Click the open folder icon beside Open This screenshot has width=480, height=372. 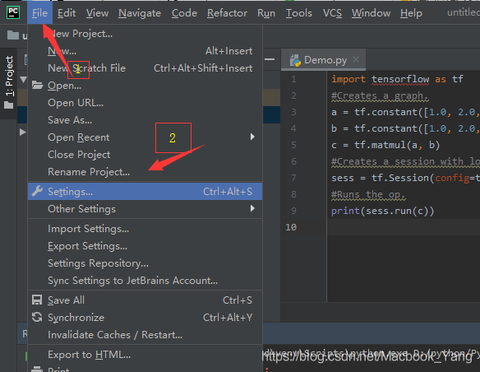(37, 85)
